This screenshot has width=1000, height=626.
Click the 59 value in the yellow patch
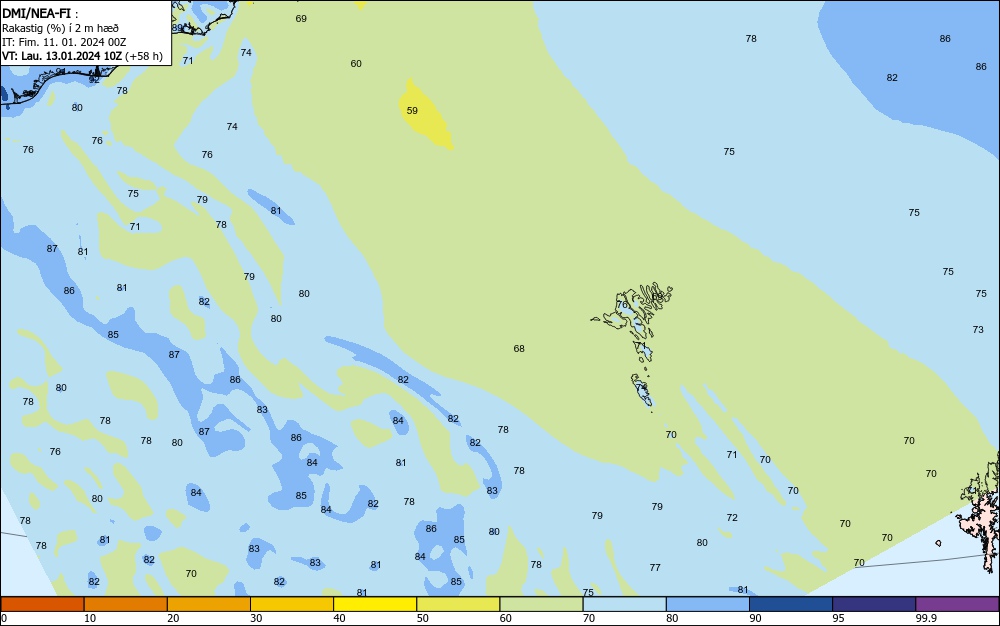[412, 110]
